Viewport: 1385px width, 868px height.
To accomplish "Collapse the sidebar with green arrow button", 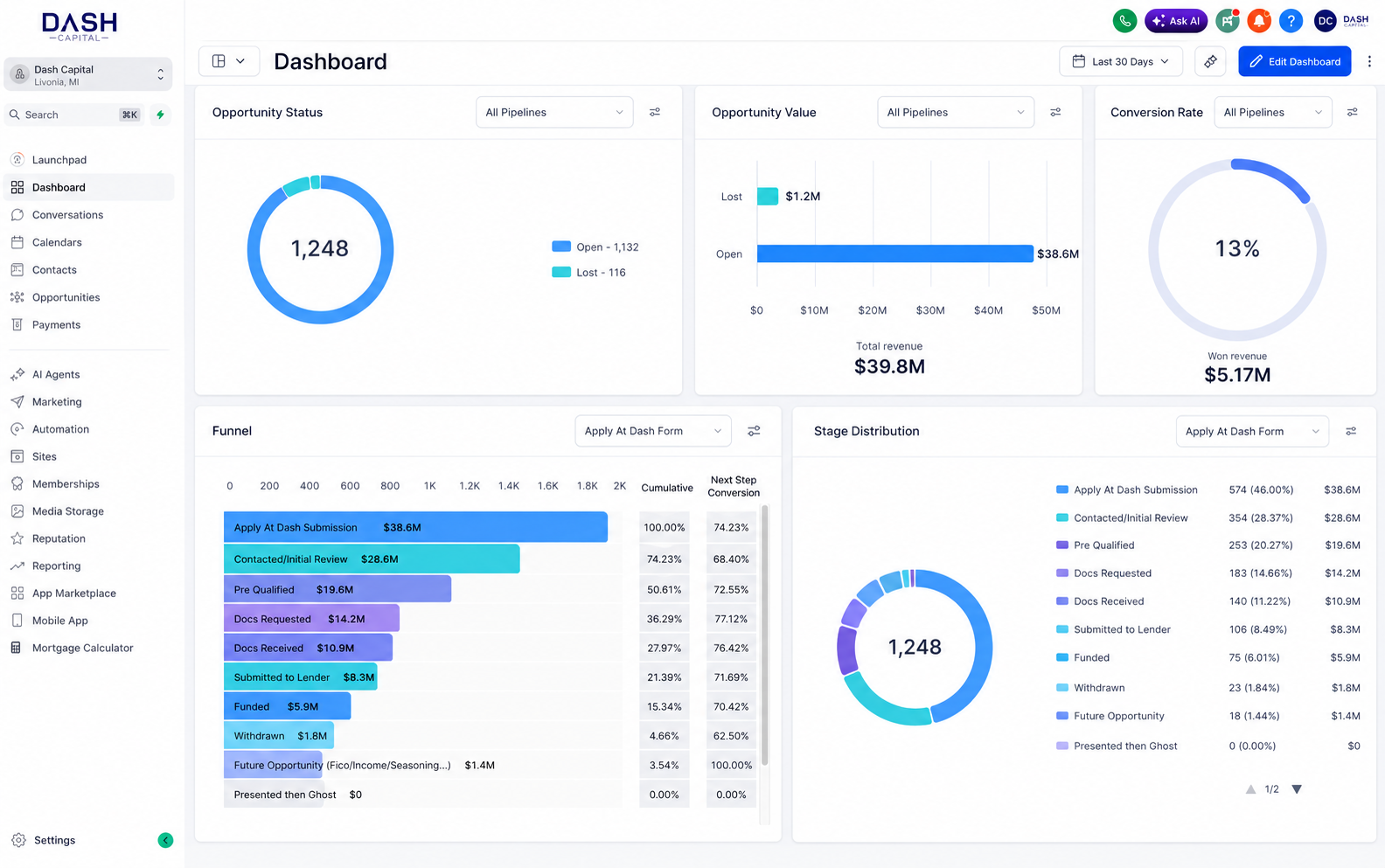I will pyautogui.click(x=165, y=840).
